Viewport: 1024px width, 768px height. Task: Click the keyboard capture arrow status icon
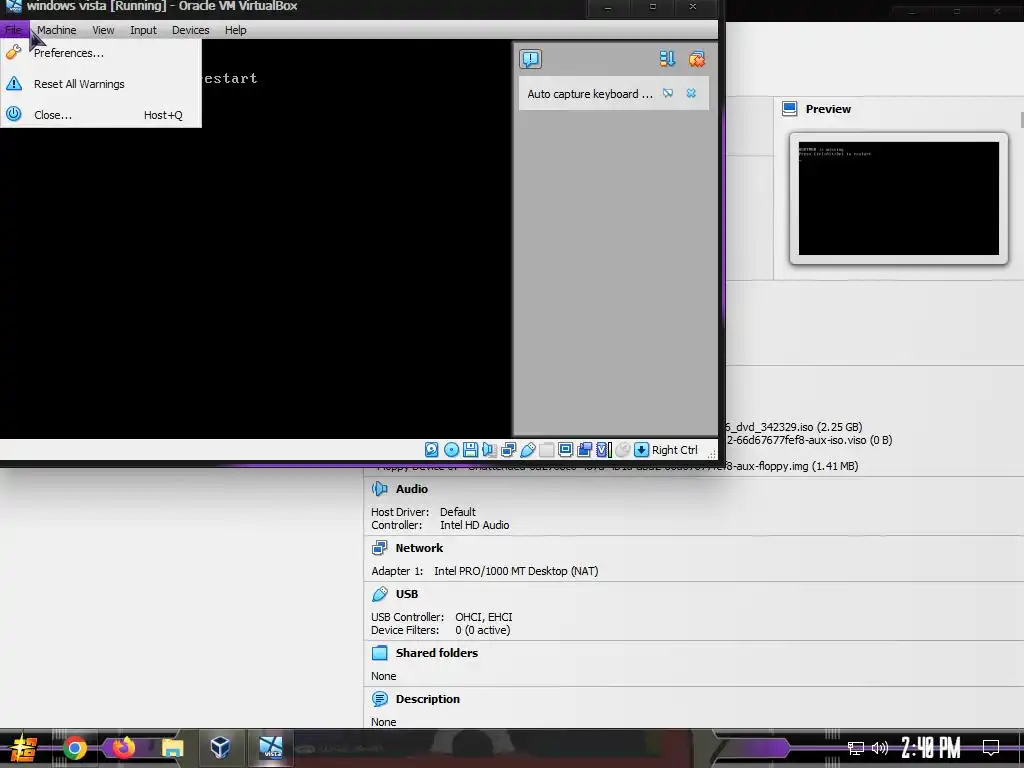tap(641, 450)
